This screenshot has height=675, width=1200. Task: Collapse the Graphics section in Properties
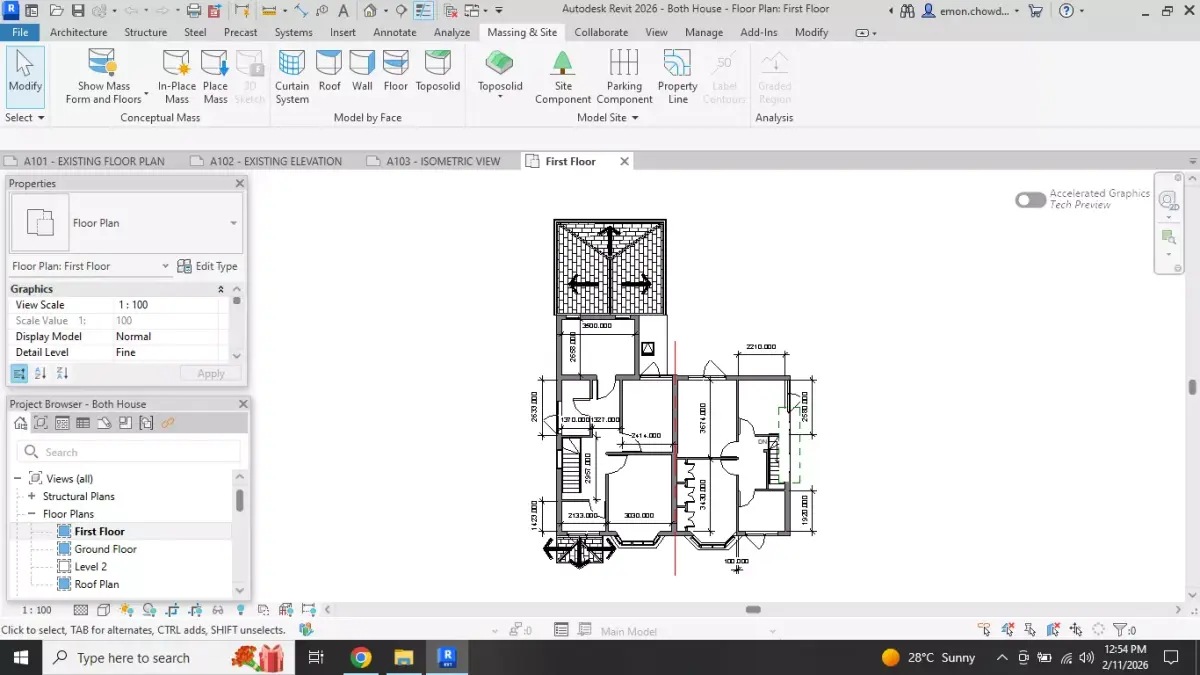pyautogui.click(x=221, y=289)
